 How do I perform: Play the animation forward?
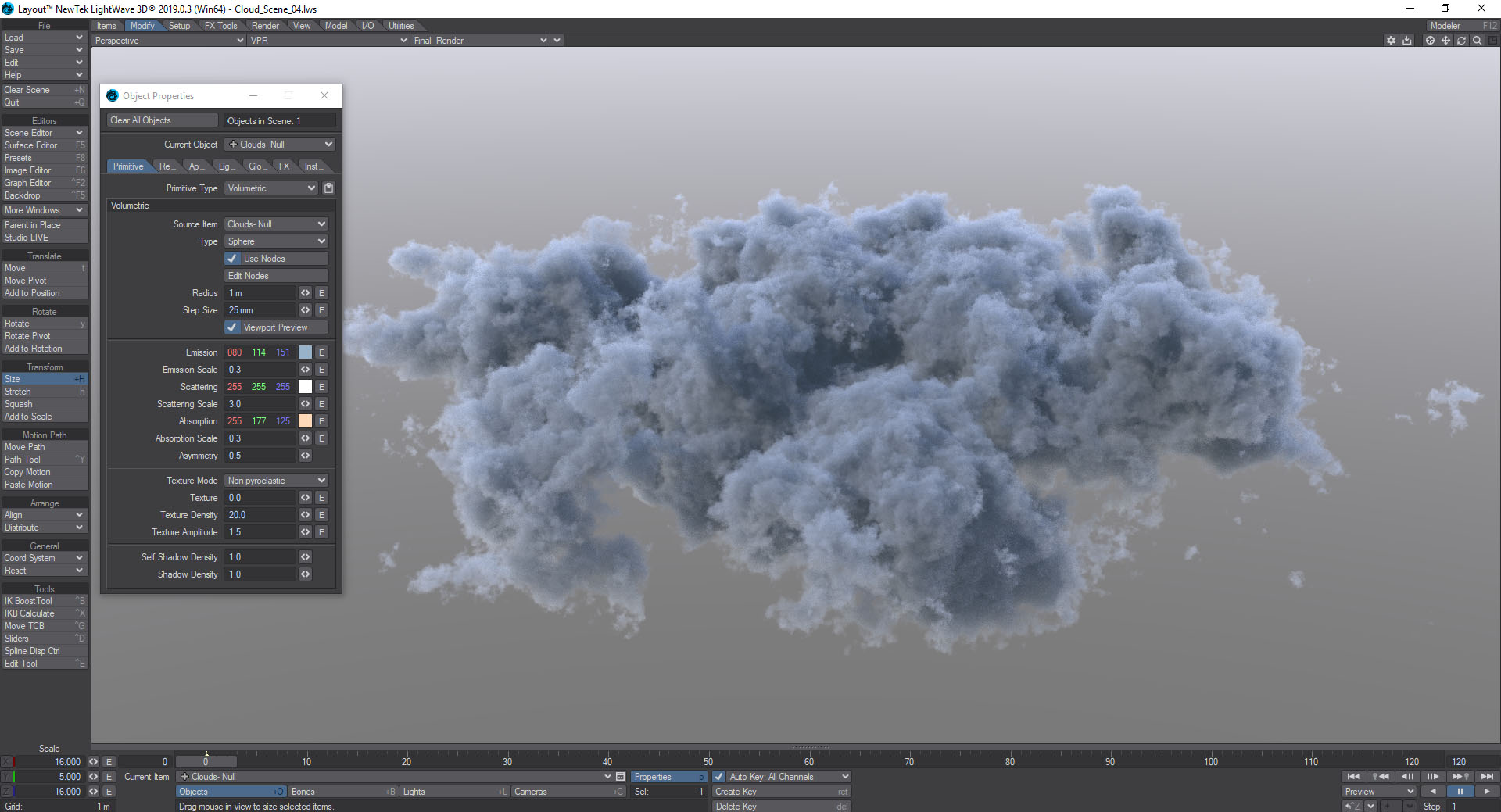click(1487, 792)
